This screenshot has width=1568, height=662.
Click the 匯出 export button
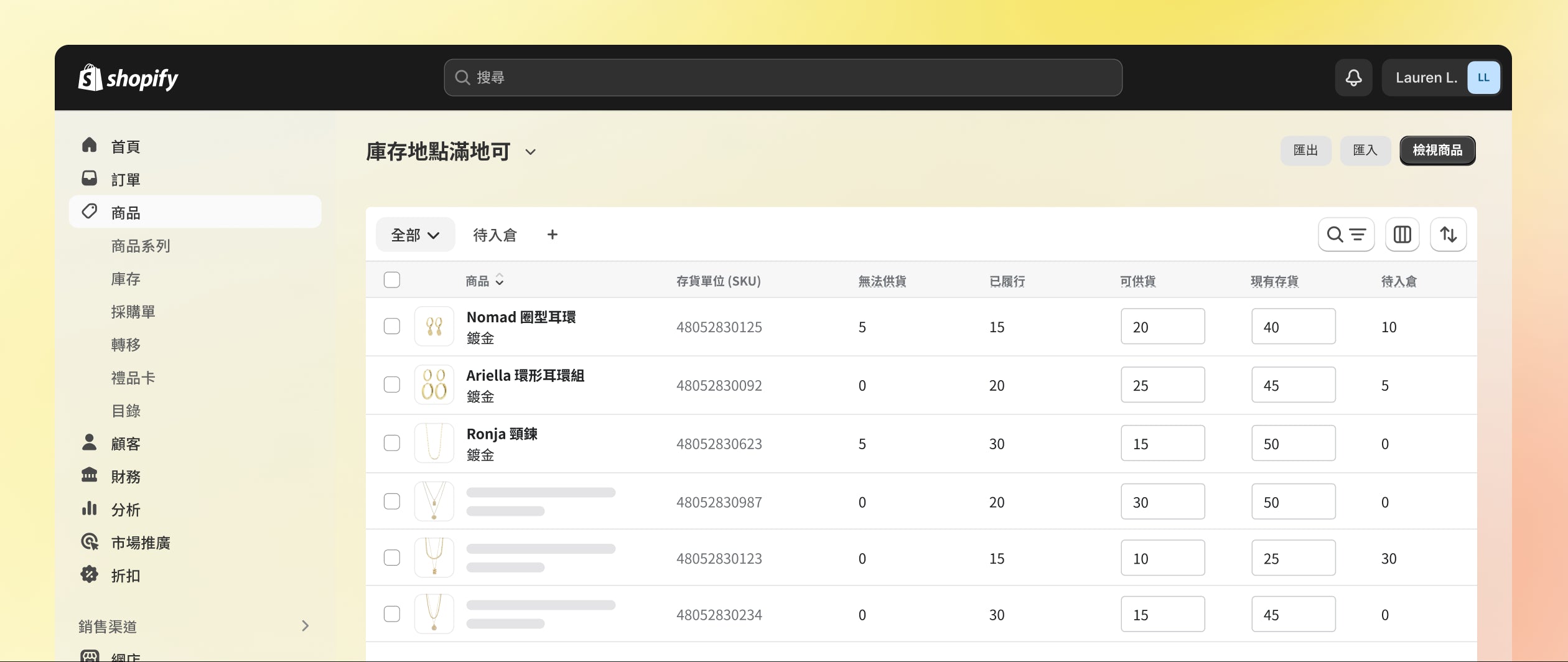1305,150
